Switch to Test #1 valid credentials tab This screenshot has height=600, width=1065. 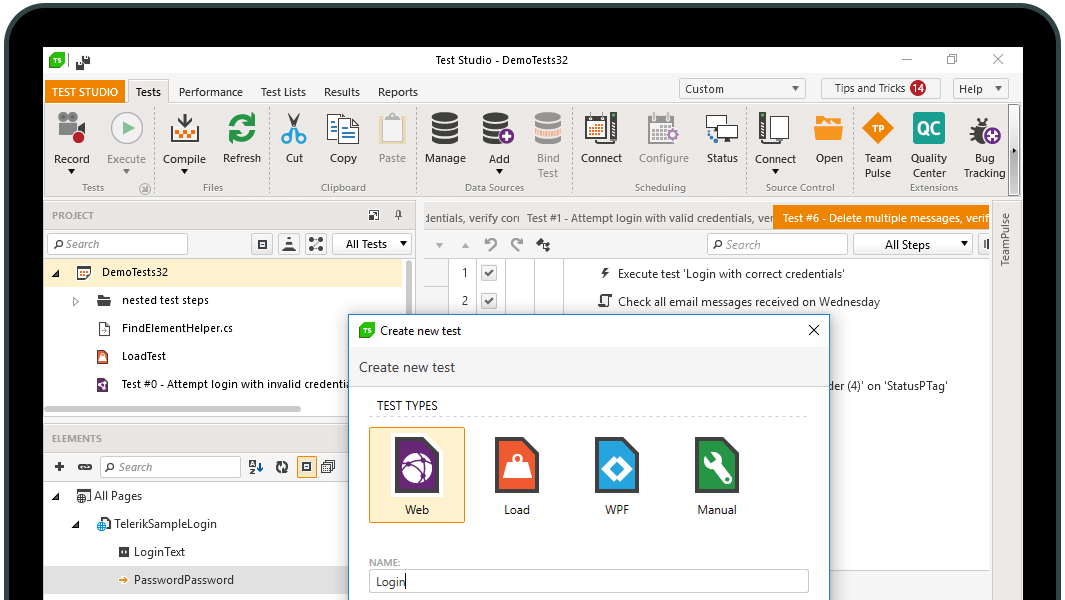(649, 218)
